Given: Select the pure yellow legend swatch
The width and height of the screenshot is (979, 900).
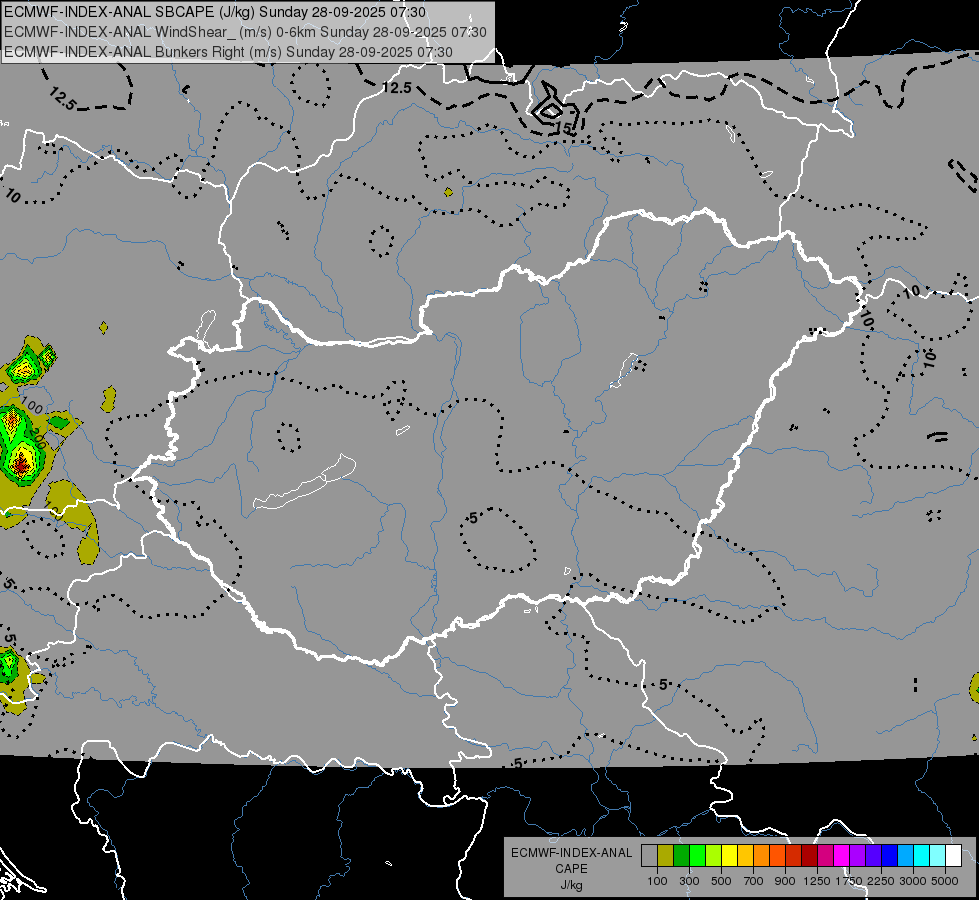Looking at the screenshot, I should 729,856.
